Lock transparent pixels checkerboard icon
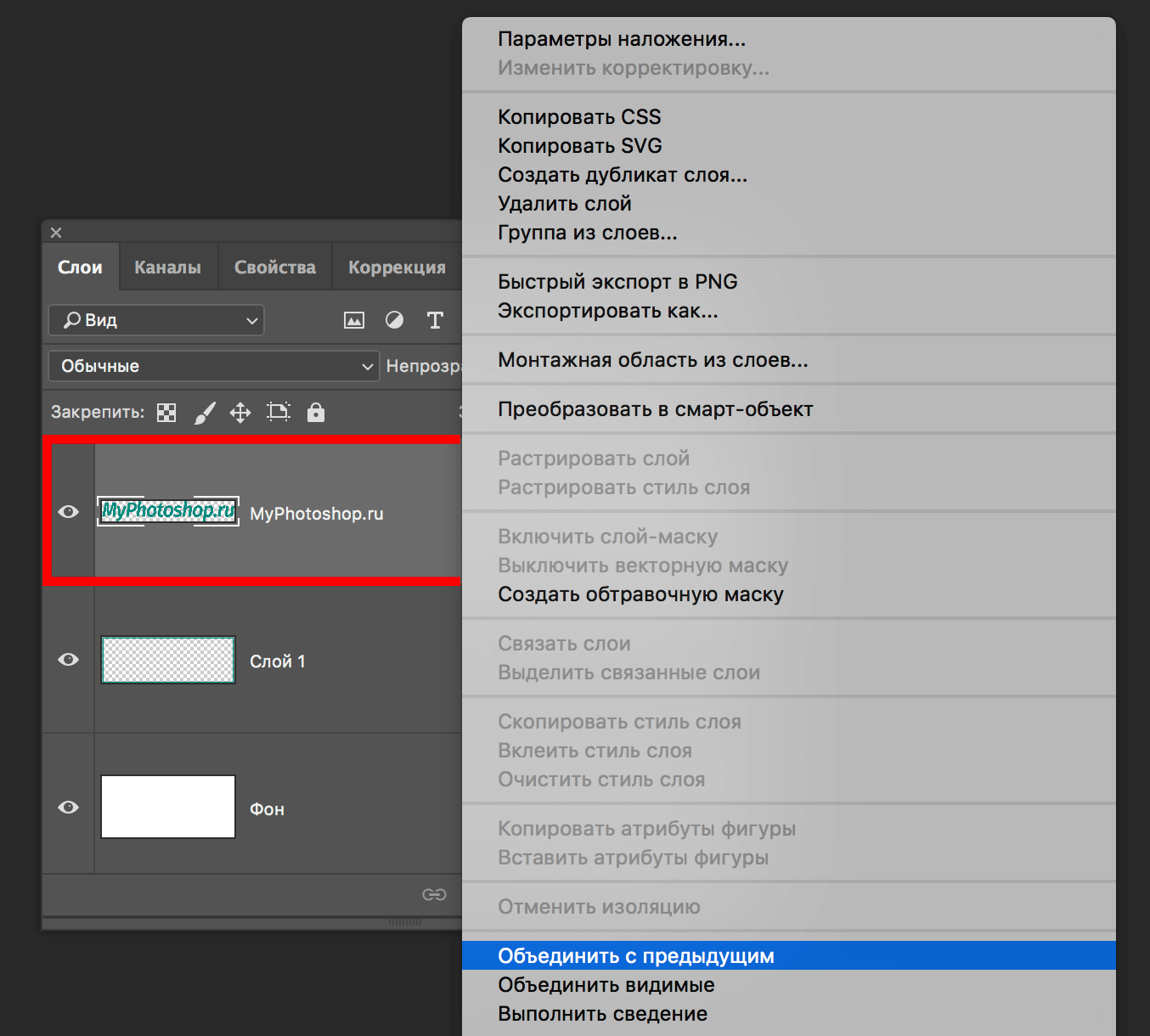Viewport: 1150px width, 1036px height. [166, 413]
